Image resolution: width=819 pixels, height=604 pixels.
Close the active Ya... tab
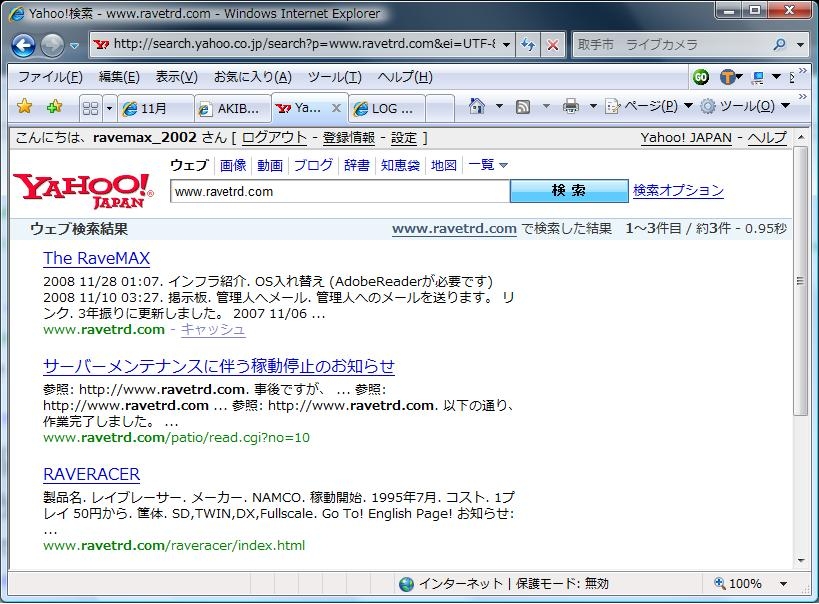click(336, 108)
